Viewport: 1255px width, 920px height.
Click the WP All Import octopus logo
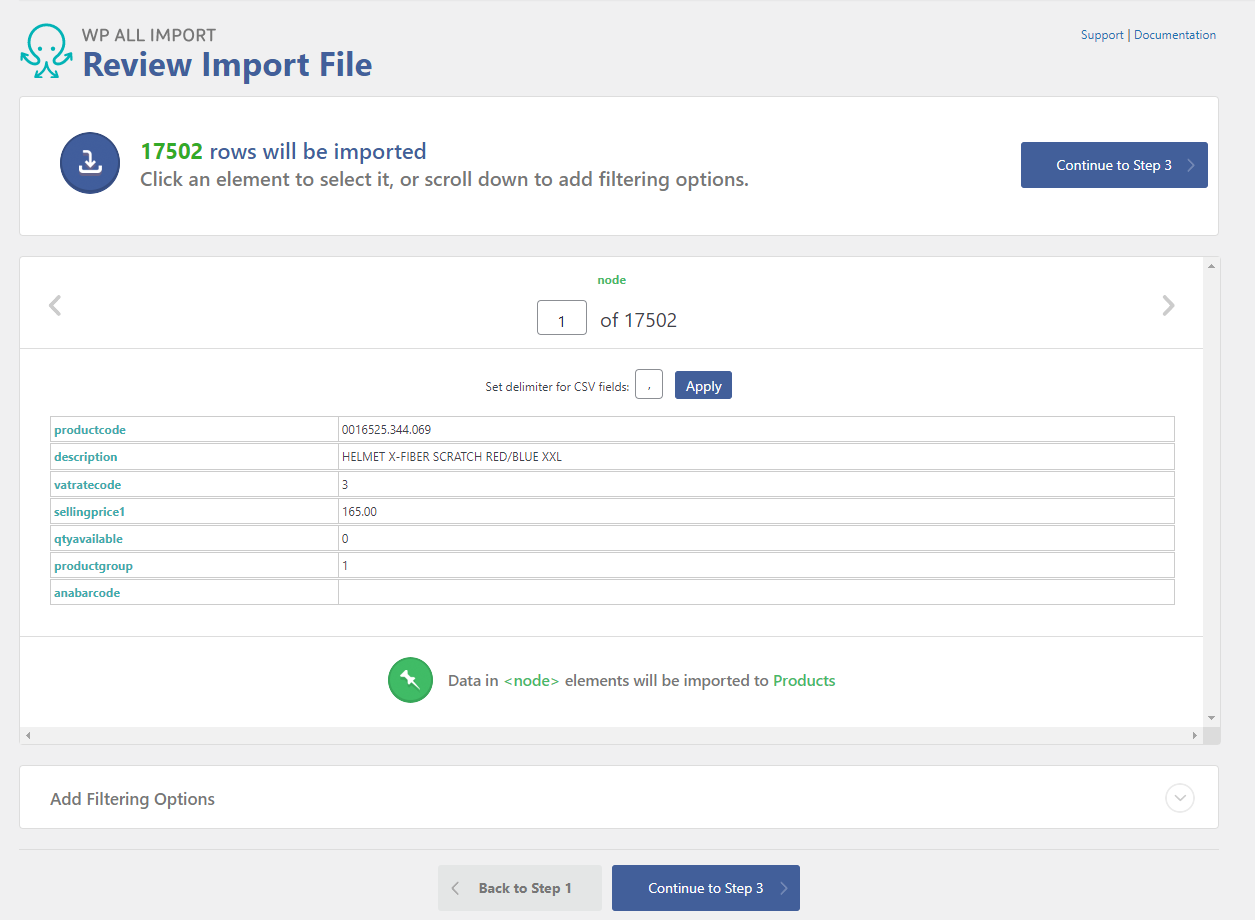(x=46, y=52)
